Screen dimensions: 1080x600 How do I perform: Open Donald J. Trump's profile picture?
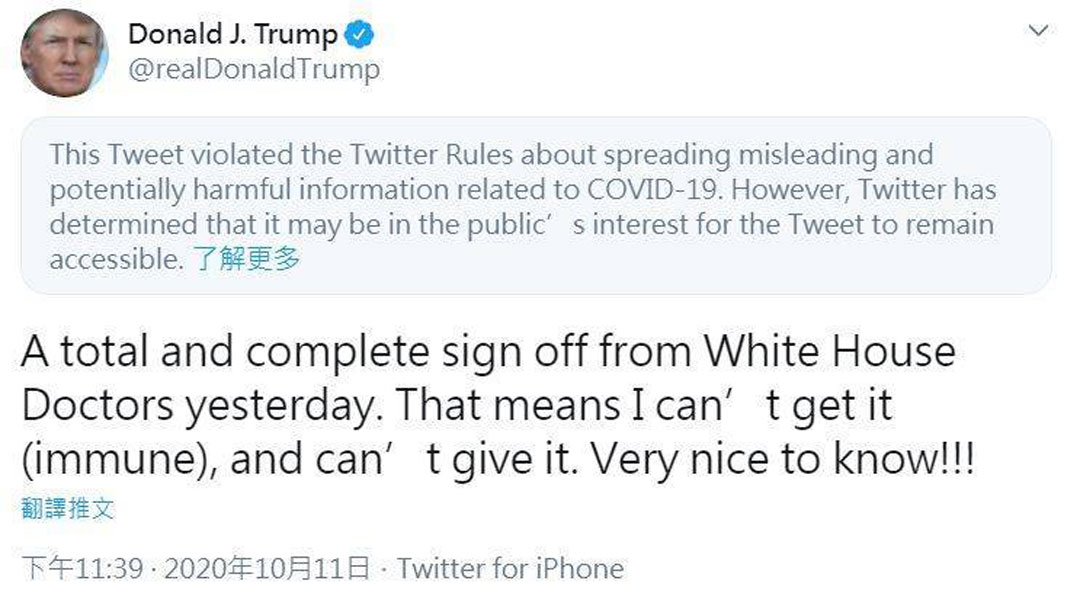pos(64,53)
